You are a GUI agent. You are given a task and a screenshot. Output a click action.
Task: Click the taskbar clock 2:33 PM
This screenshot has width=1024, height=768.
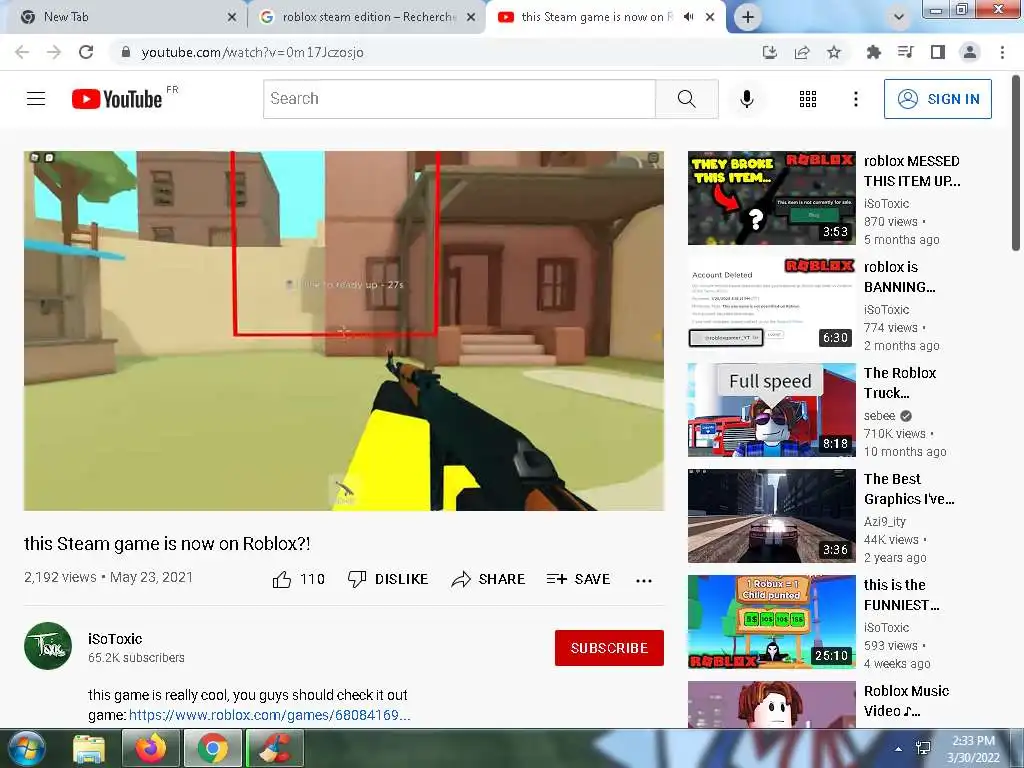pos(973,749)
